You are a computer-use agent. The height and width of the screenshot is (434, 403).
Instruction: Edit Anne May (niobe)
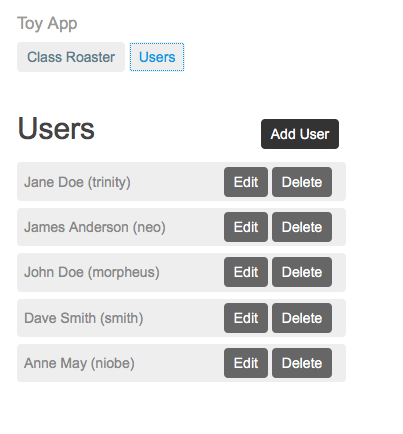246,363
